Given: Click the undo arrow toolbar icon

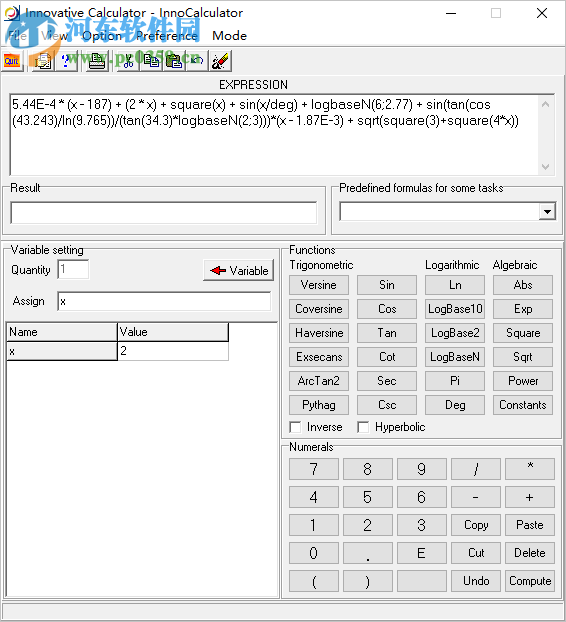Looking at the screenshot, I should click(x=197, y=61).
